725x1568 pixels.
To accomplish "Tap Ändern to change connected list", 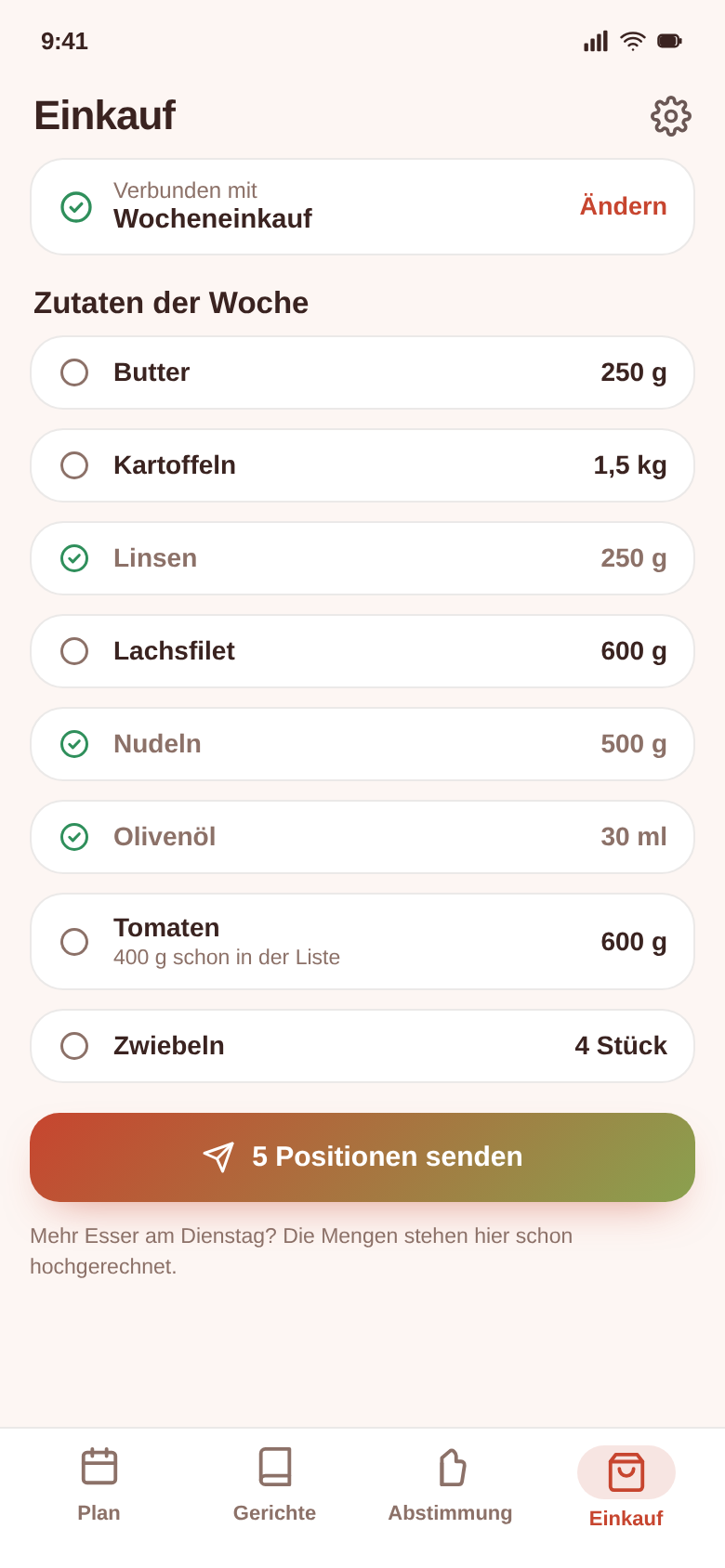I will (624, 206).
